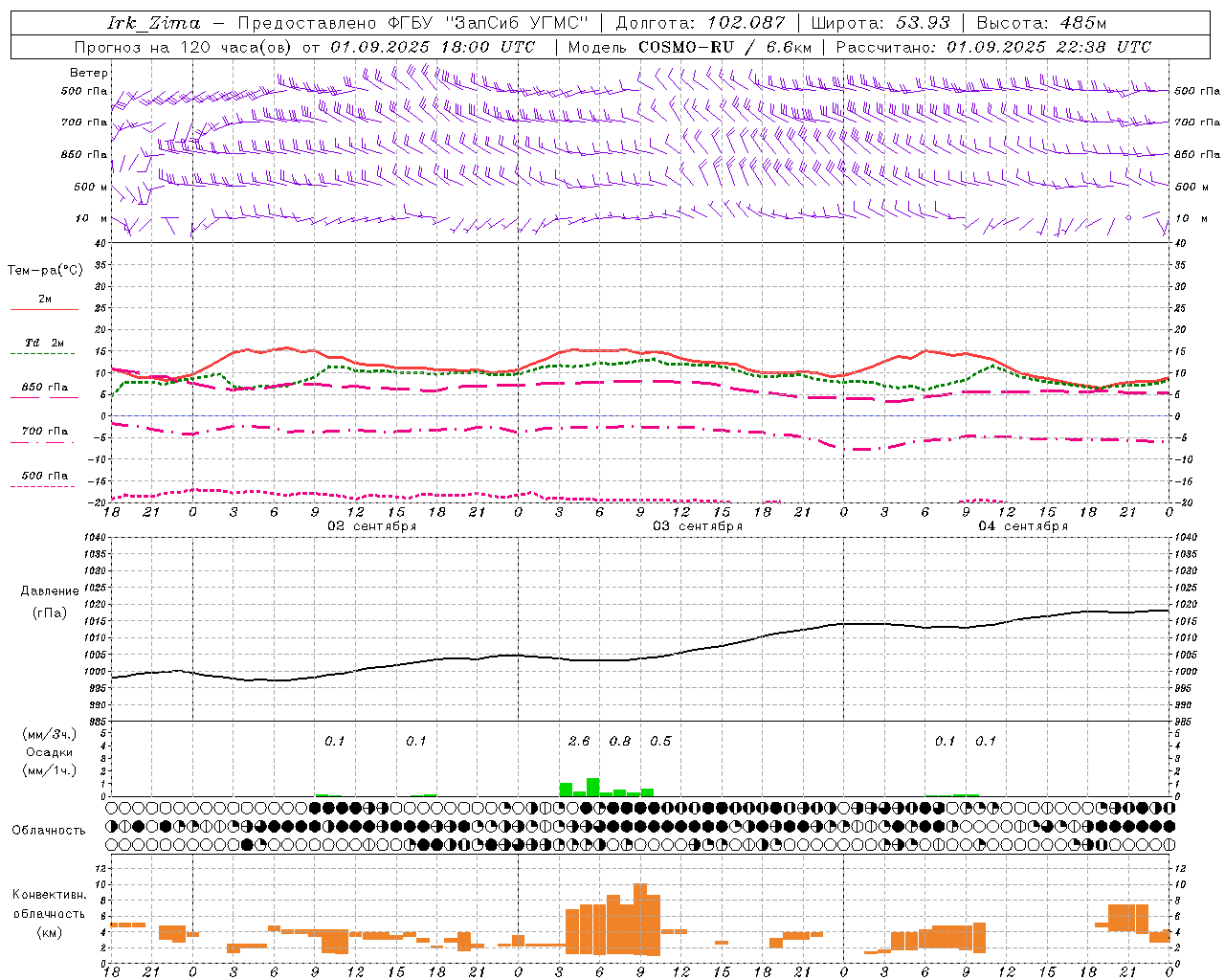Click the 02 сентября date label
This screenshot has height=980, width=1225.
click(x=372, y=526)
